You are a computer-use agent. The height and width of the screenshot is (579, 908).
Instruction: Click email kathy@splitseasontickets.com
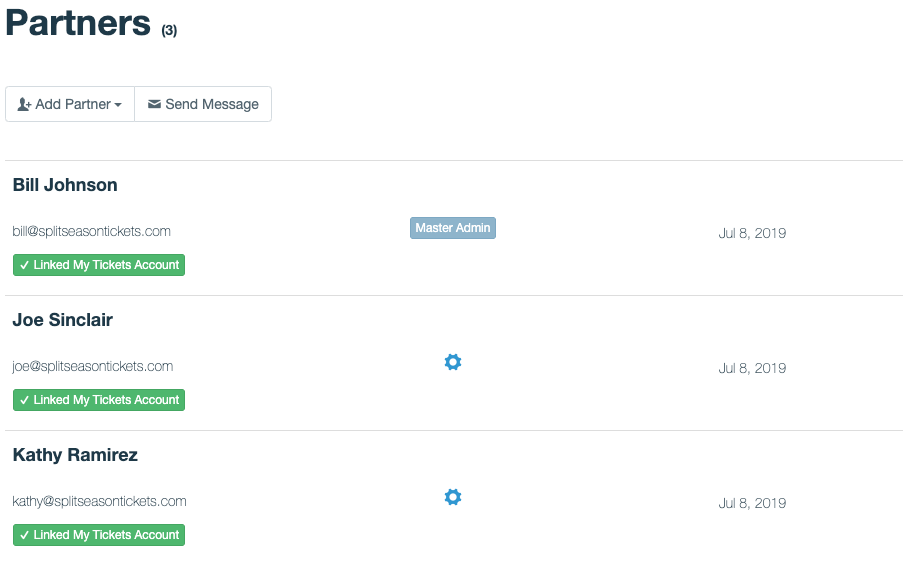pos(99,501)
